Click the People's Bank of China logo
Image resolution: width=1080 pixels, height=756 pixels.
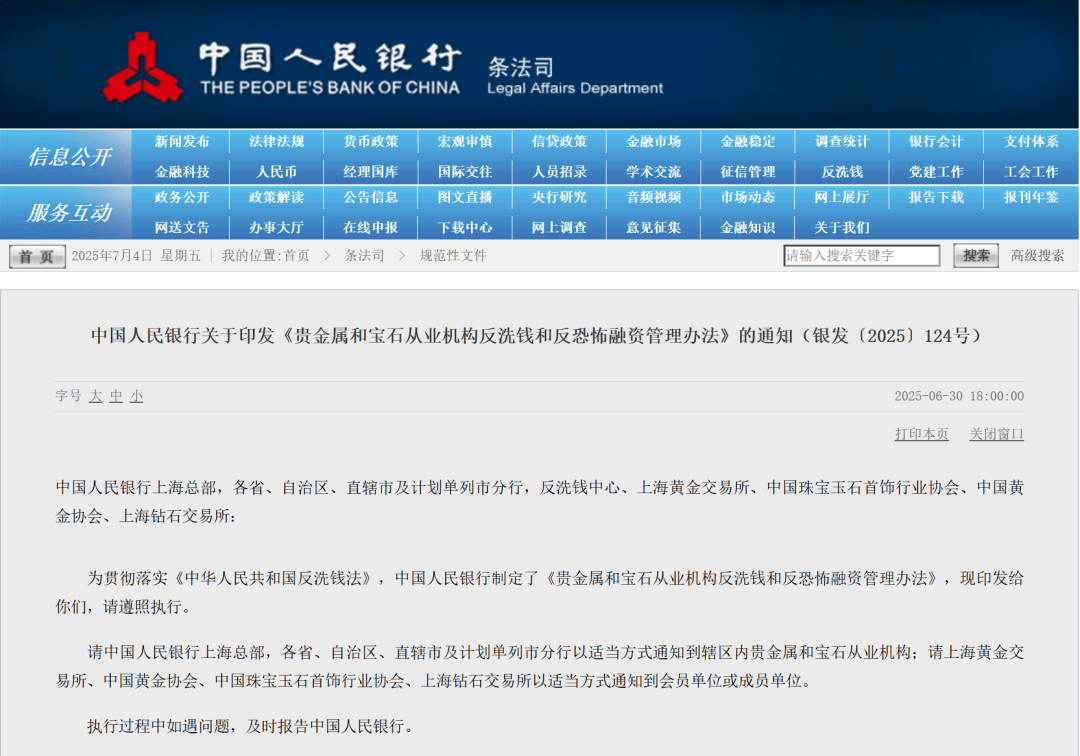coord(143,67)
